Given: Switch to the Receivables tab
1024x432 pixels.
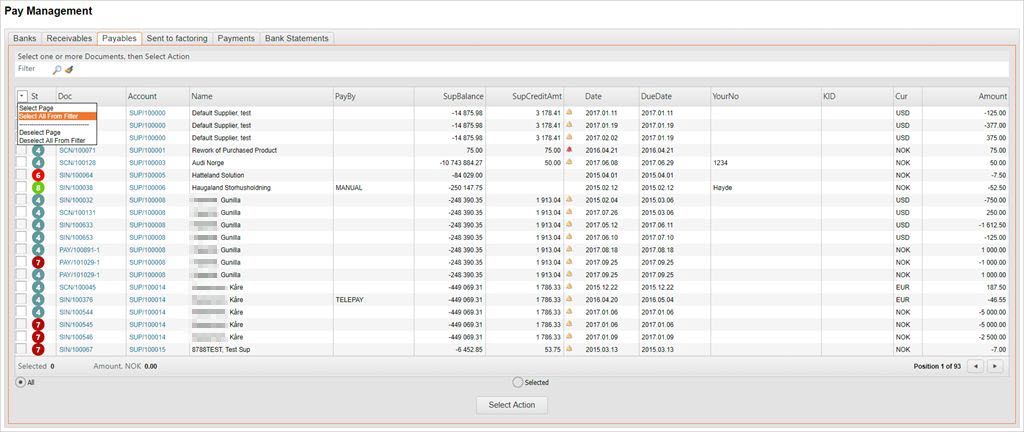Looking at the screenshot, I should 69,38.
